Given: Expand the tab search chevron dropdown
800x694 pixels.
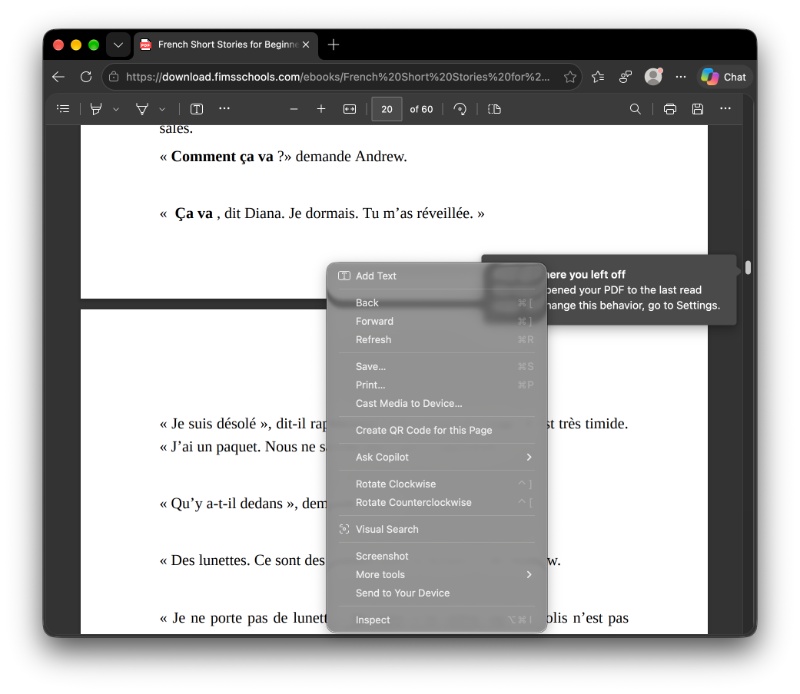Looking at the screenshot, I should [118, 45].
